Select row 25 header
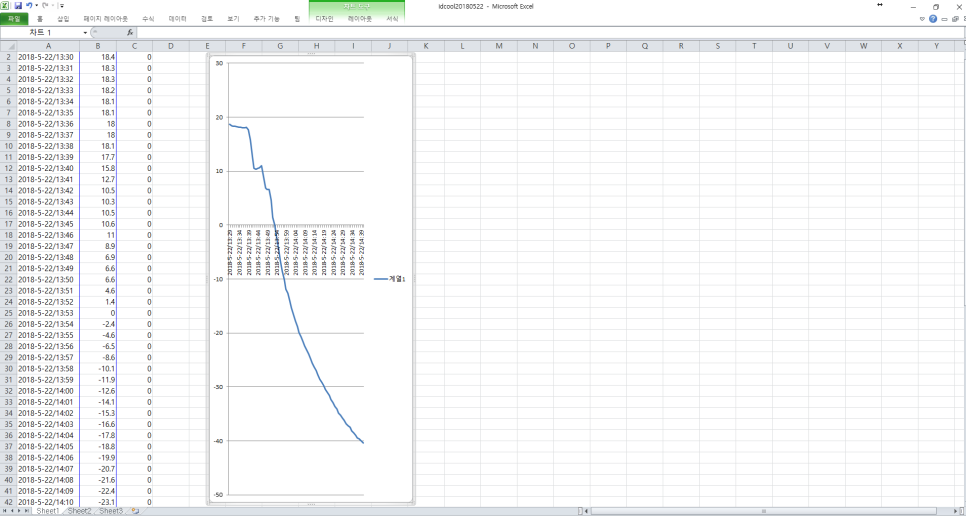 point(9,313)
